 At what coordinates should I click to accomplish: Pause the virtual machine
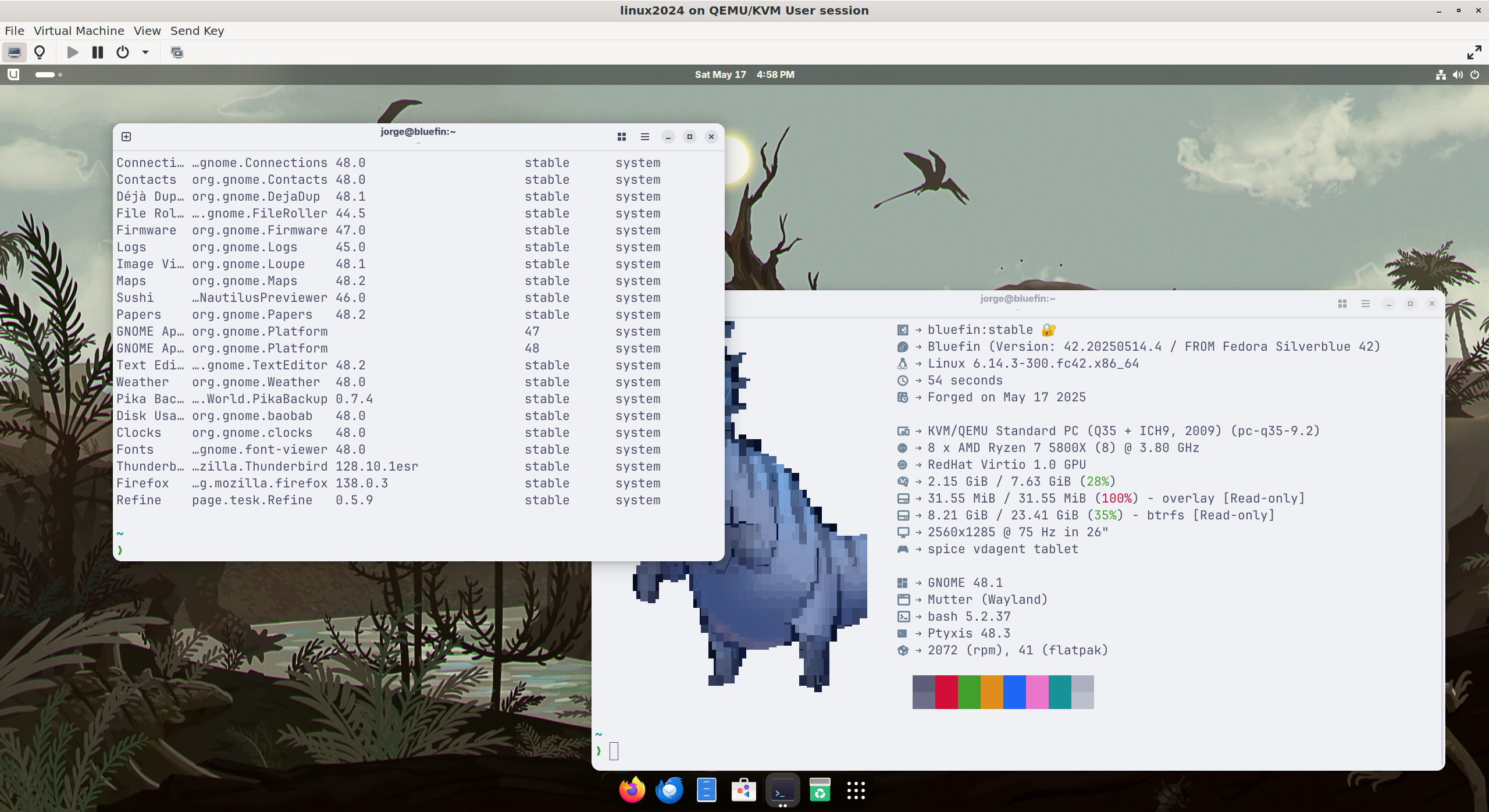pyautogui.click(x=97, y=52)
